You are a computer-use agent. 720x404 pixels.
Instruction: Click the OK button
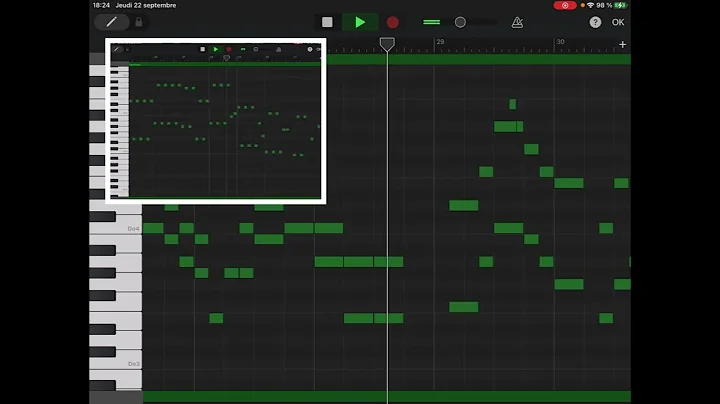[618, 22]
